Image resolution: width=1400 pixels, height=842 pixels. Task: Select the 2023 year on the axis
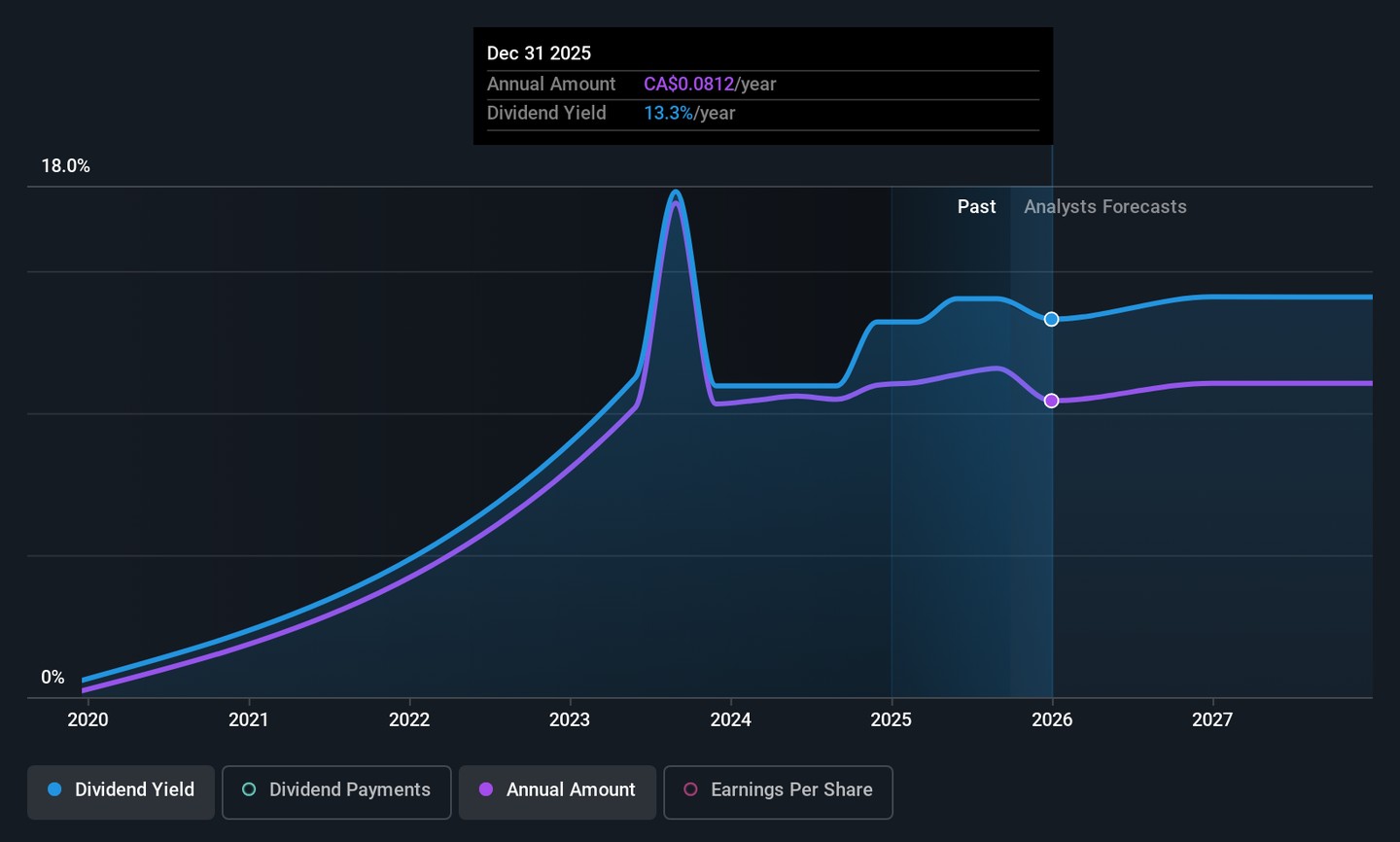(570, 719)
